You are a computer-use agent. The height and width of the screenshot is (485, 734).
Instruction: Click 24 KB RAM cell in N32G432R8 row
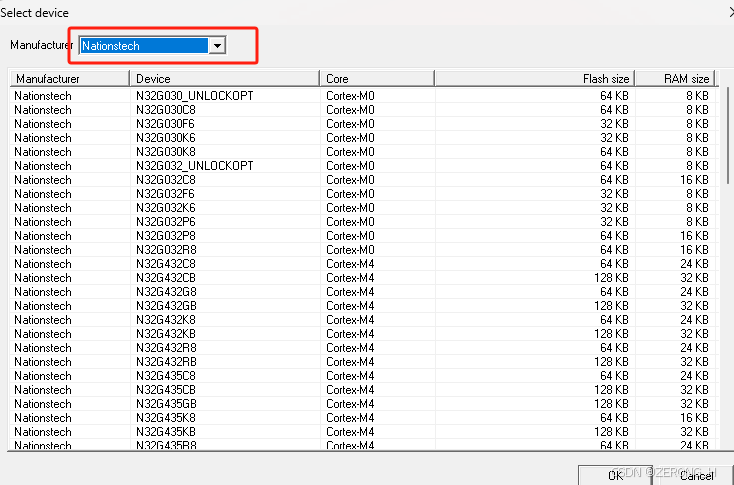click(694, 348)
